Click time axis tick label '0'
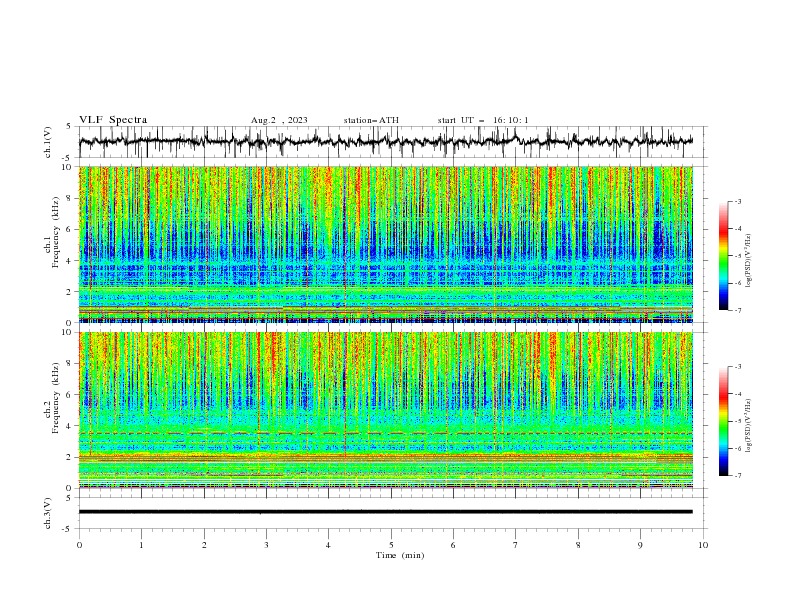Screen dimensions: 792x612 click(79, 545)
